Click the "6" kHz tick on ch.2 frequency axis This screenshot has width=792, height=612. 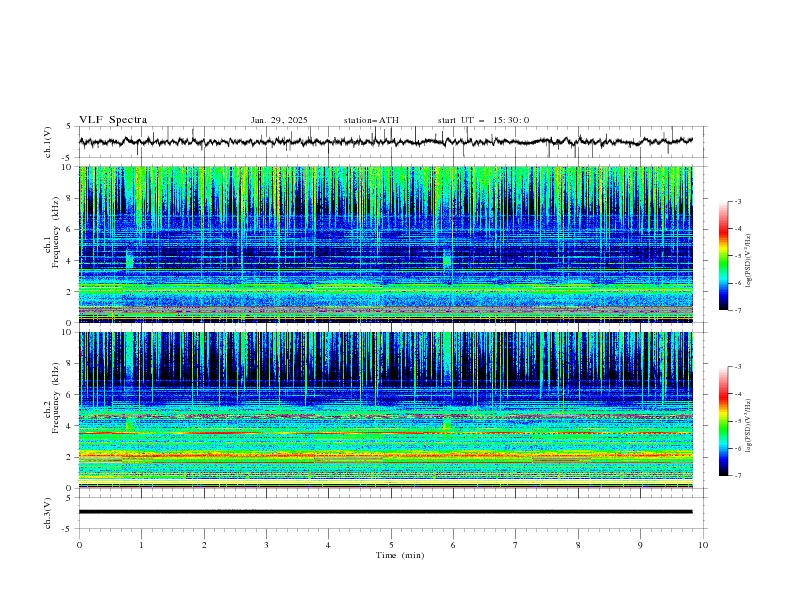[71, 394]
